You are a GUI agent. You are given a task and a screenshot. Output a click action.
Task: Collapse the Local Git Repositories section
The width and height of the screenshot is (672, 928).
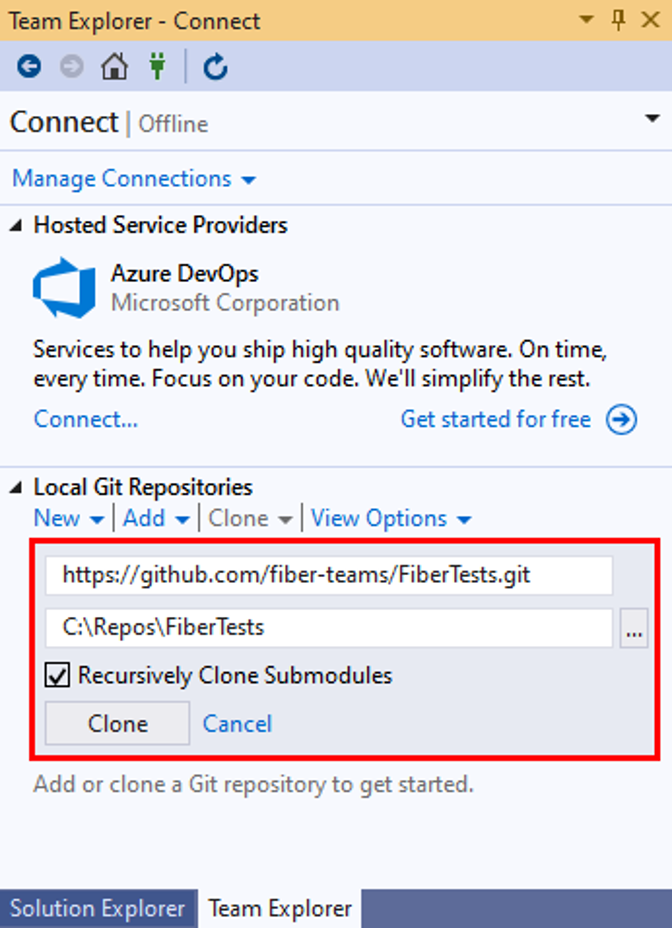[16, 488]
